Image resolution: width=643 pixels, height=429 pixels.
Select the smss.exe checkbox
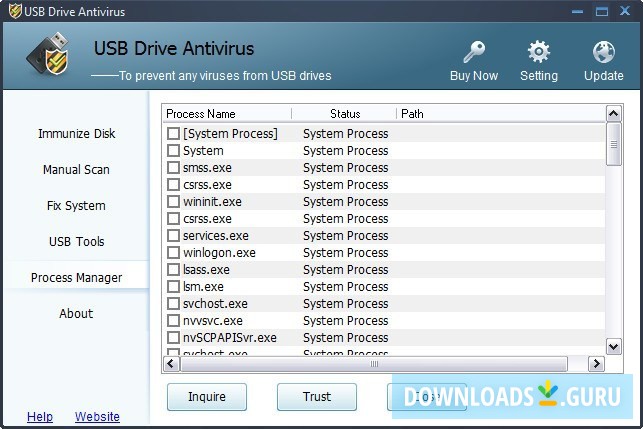(173, 167)
